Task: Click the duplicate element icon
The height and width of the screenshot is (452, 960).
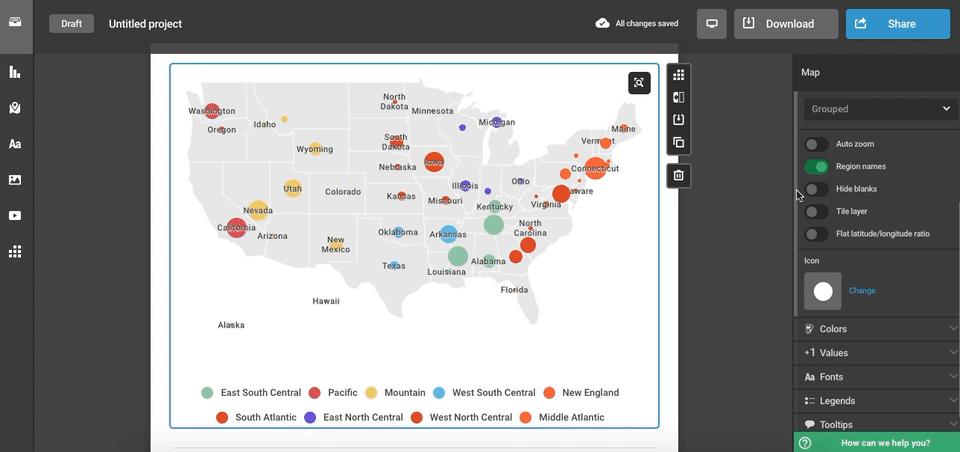Action: click(x=678, y=142)
